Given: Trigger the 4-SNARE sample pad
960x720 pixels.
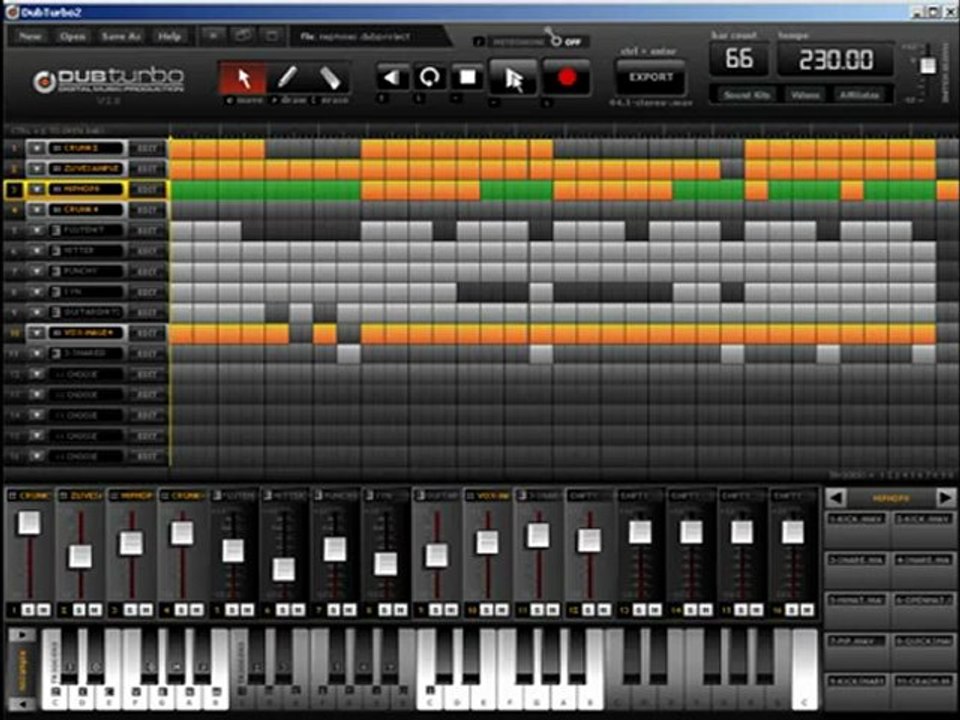Looking at the screenshot, I should tap(923, 569).
